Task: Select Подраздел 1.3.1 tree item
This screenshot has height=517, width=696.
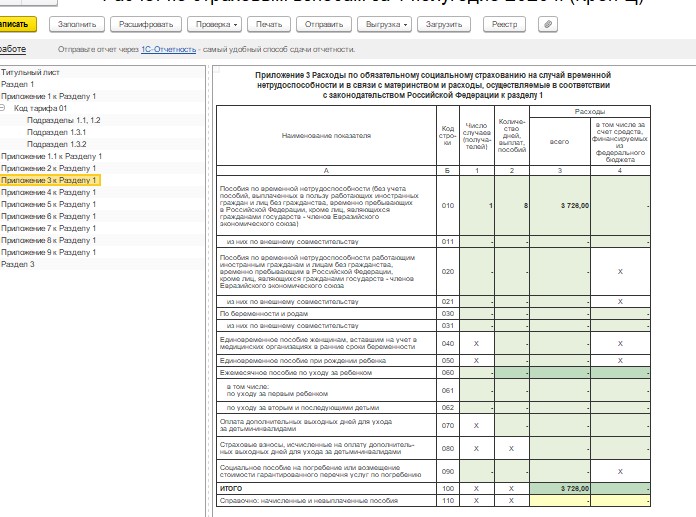Action: point(56,132)
